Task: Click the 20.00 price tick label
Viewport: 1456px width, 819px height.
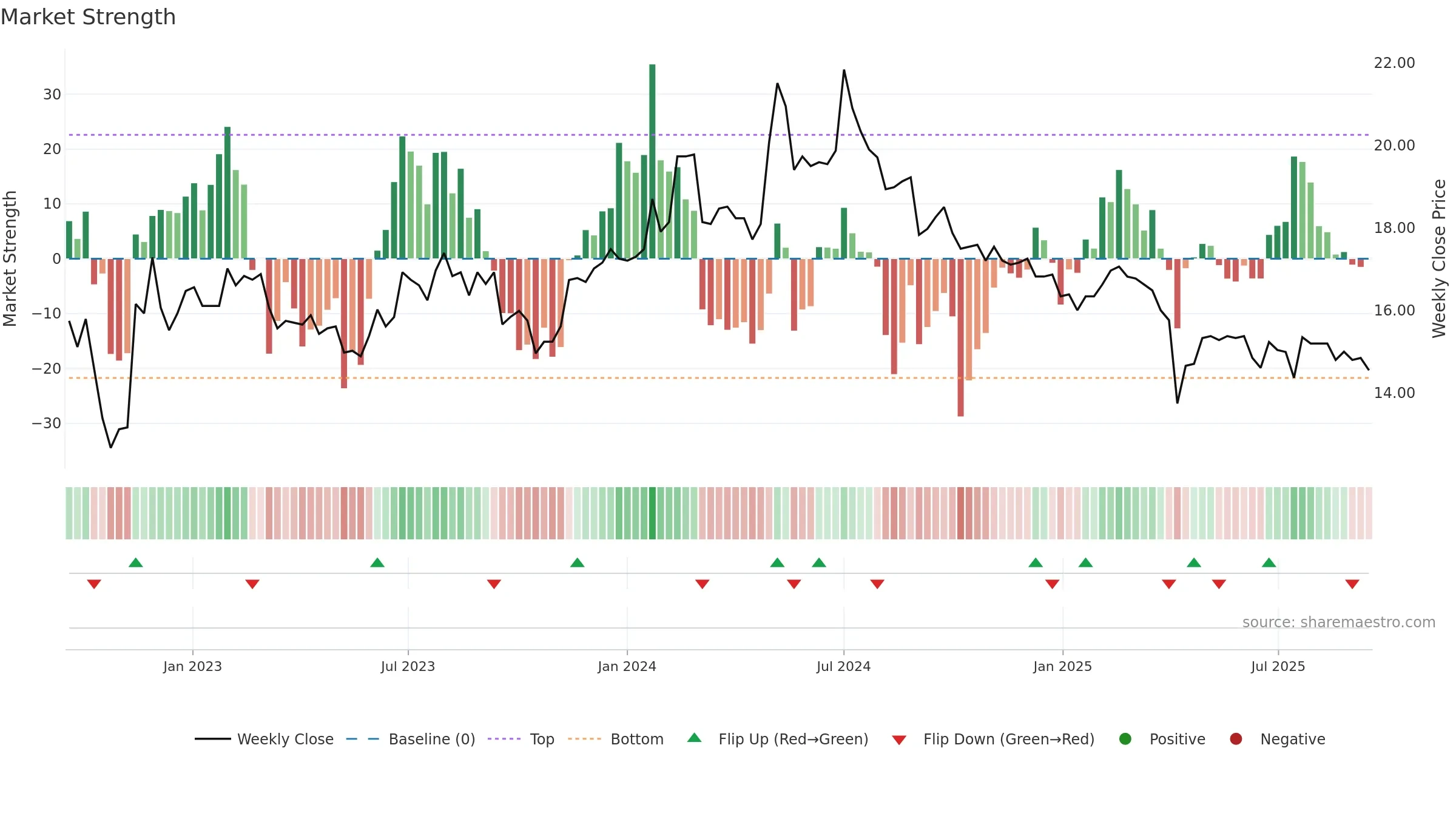Action: 1394,146
